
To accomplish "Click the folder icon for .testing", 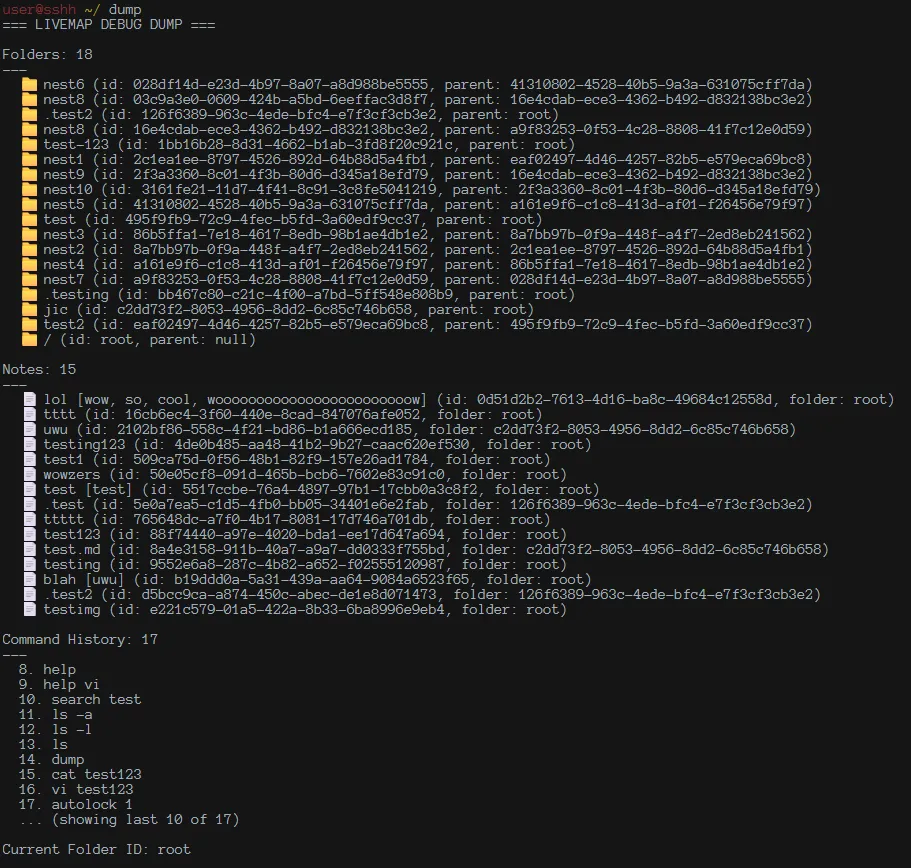I will [x=29, y=295].
